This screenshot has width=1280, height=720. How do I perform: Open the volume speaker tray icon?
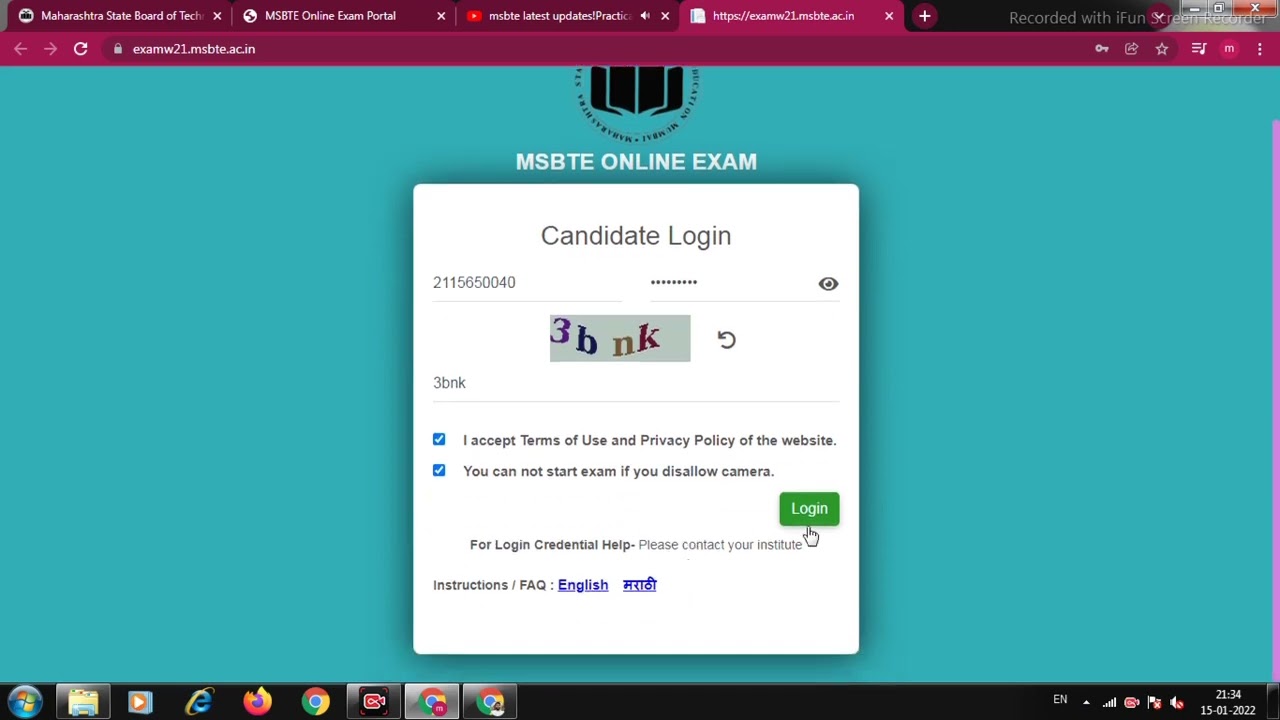[x=1177, y=703]
